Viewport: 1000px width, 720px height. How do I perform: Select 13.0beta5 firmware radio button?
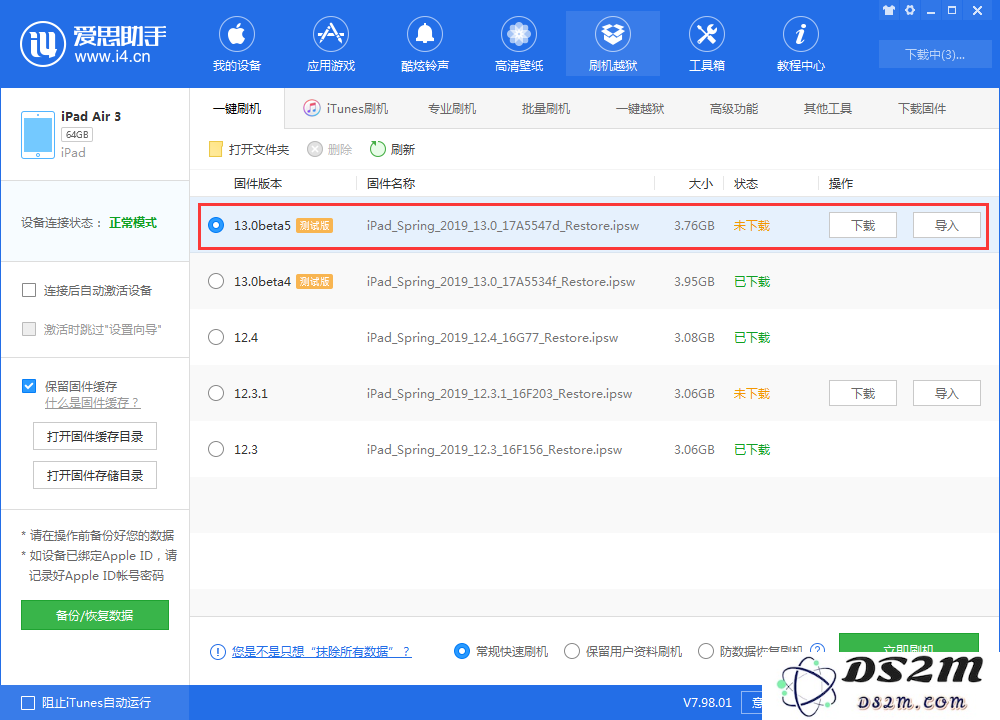pos(216,225)
